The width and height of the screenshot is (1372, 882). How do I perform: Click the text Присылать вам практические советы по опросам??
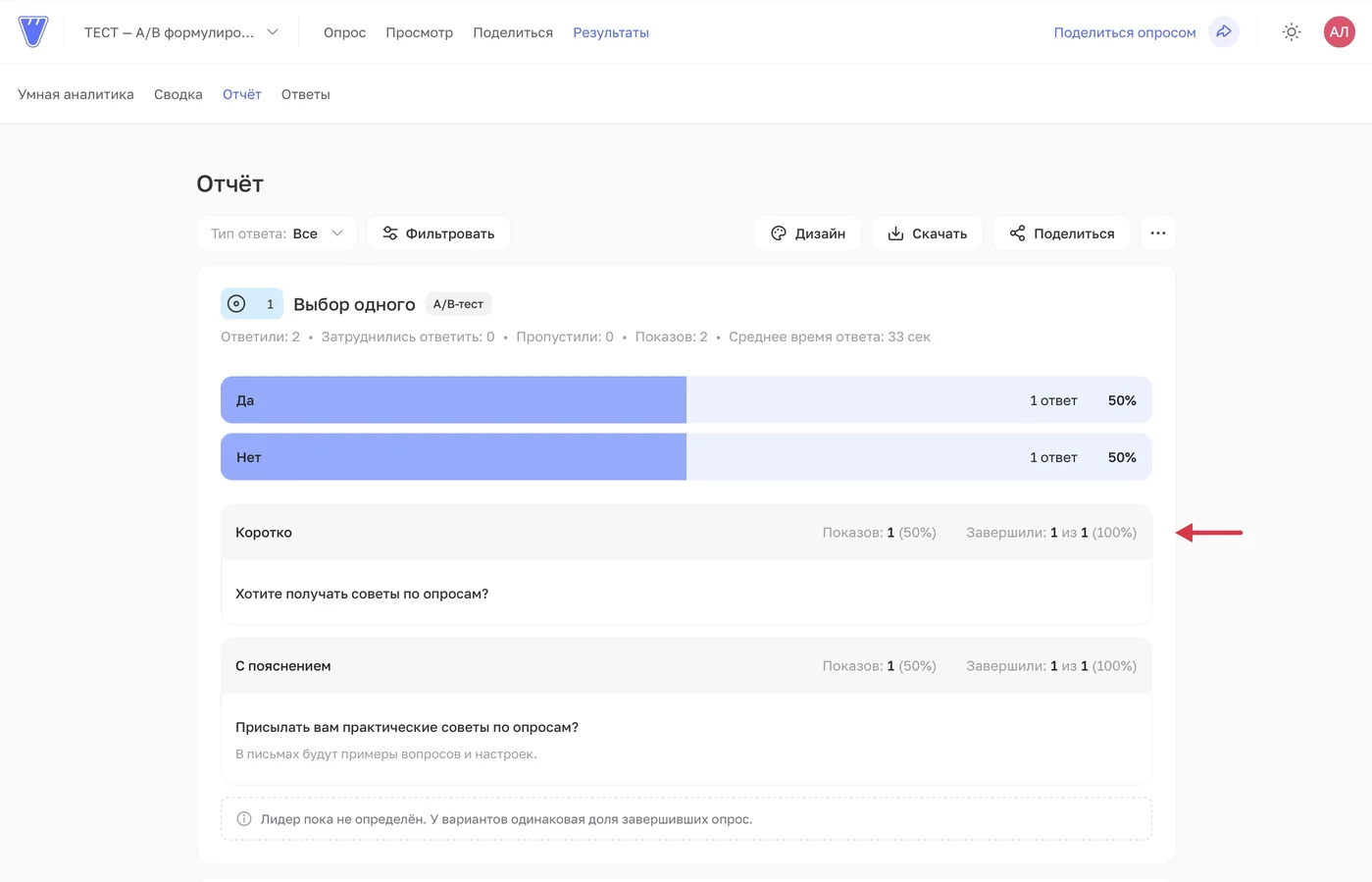pyautogui.click(x=407, y=727)
